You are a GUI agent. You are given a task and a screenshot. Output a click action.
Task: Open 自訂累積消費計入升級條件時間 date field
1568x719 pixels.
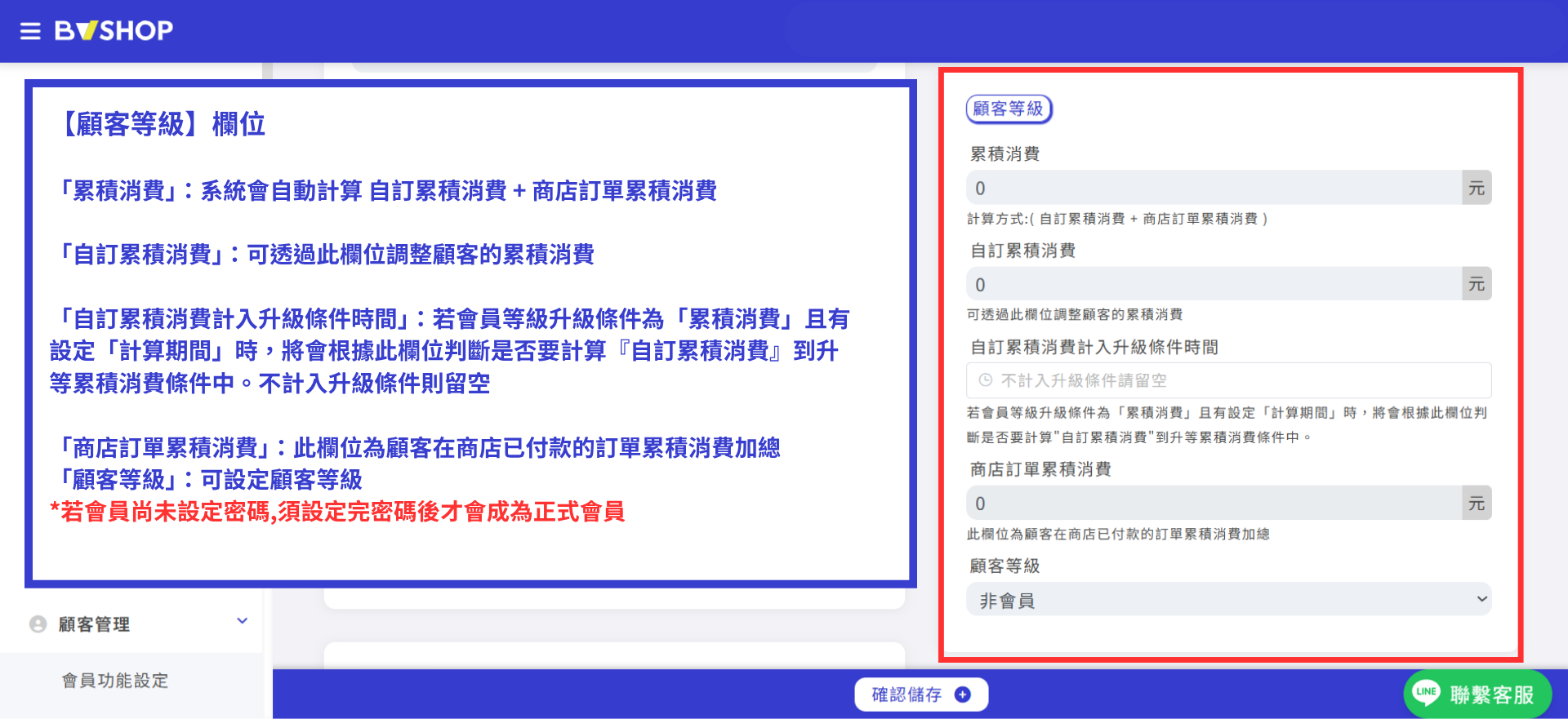[x=1228, y=380]
